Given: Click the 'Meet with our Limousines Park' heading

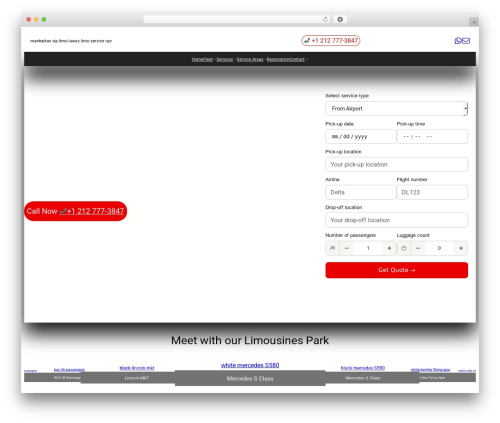Looking at the screenshot, I should [x=250, y=340].
